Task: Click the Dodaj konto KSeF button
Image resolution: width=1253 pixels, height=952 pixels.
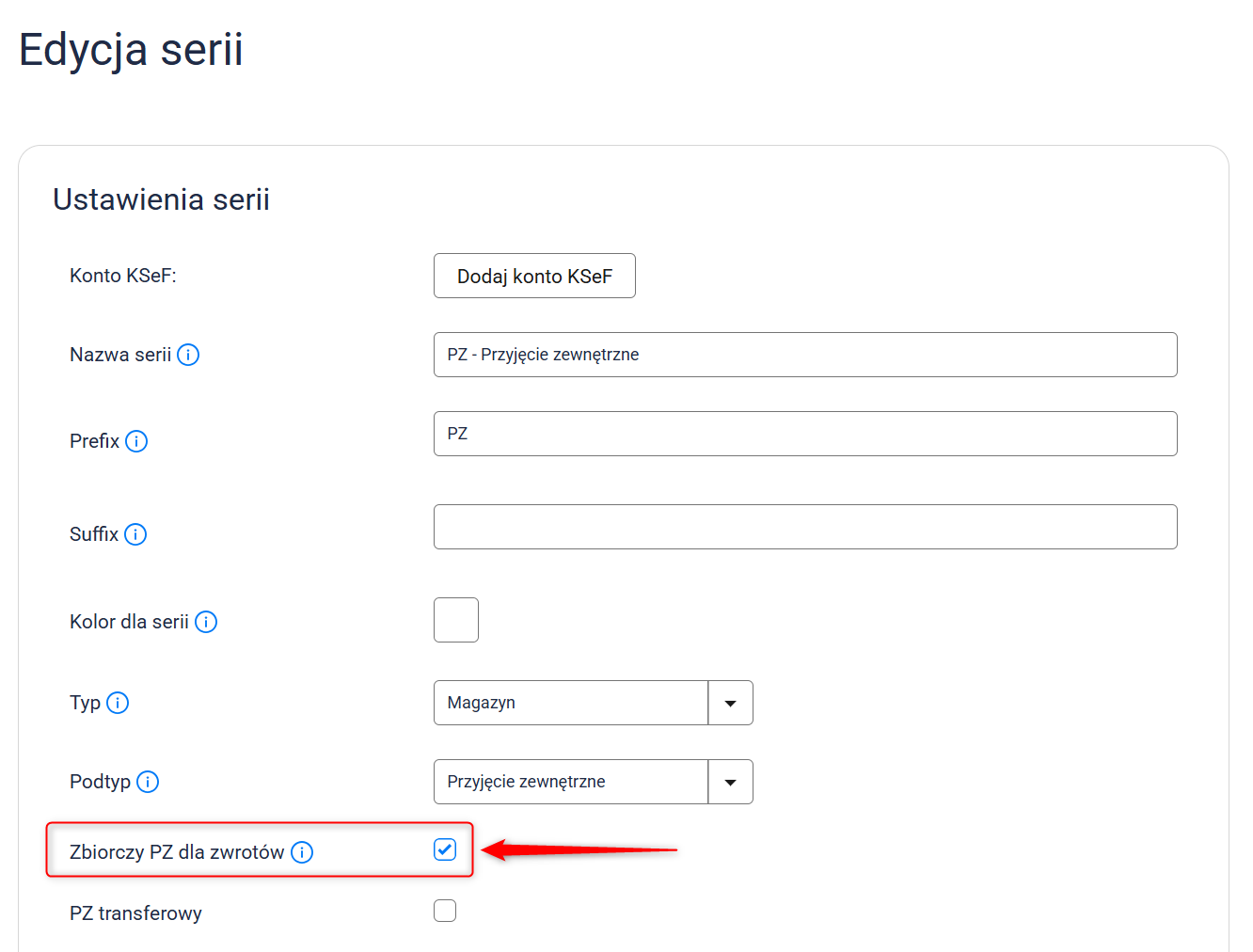Action: 534,276
